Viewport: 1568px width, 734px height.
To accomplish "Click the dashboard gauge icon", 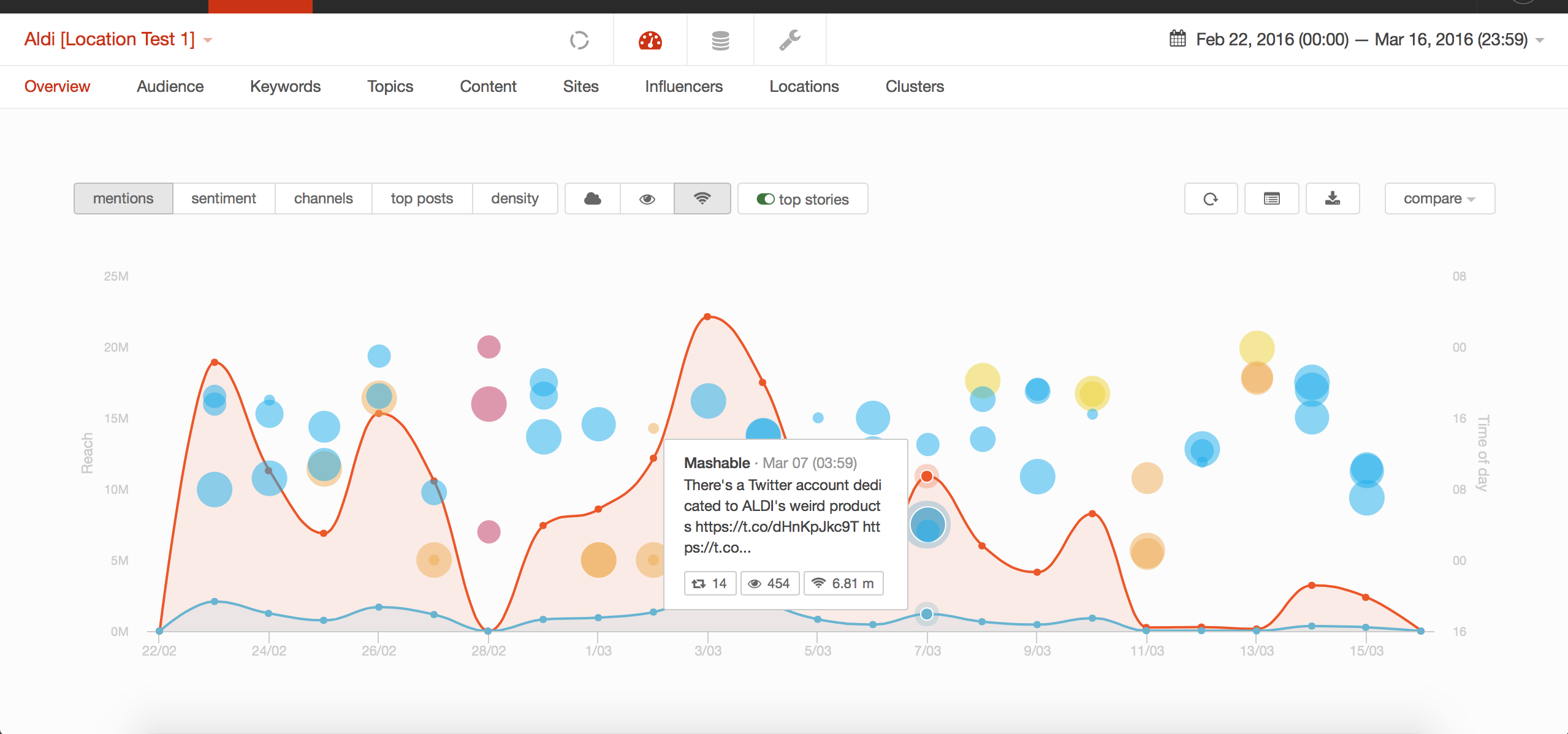I will pos(650,40).
